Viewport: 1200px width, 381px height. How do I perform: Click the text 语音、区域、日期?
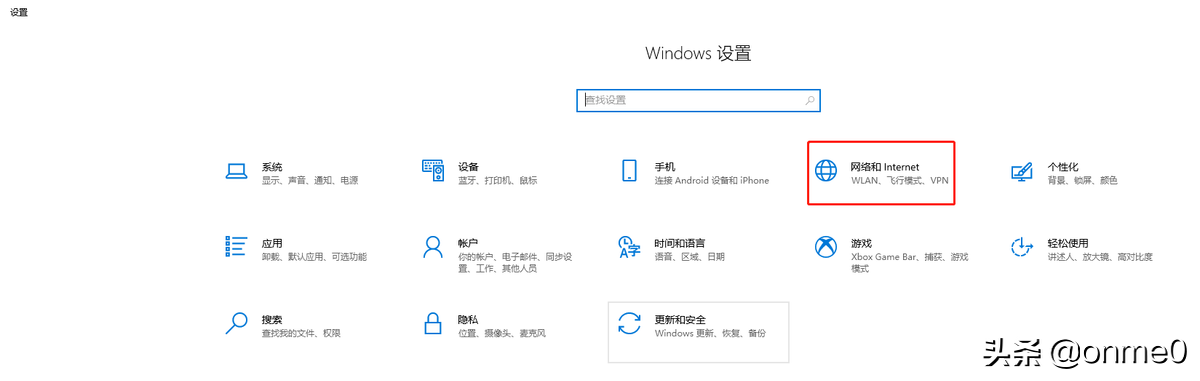coord(690,257)
